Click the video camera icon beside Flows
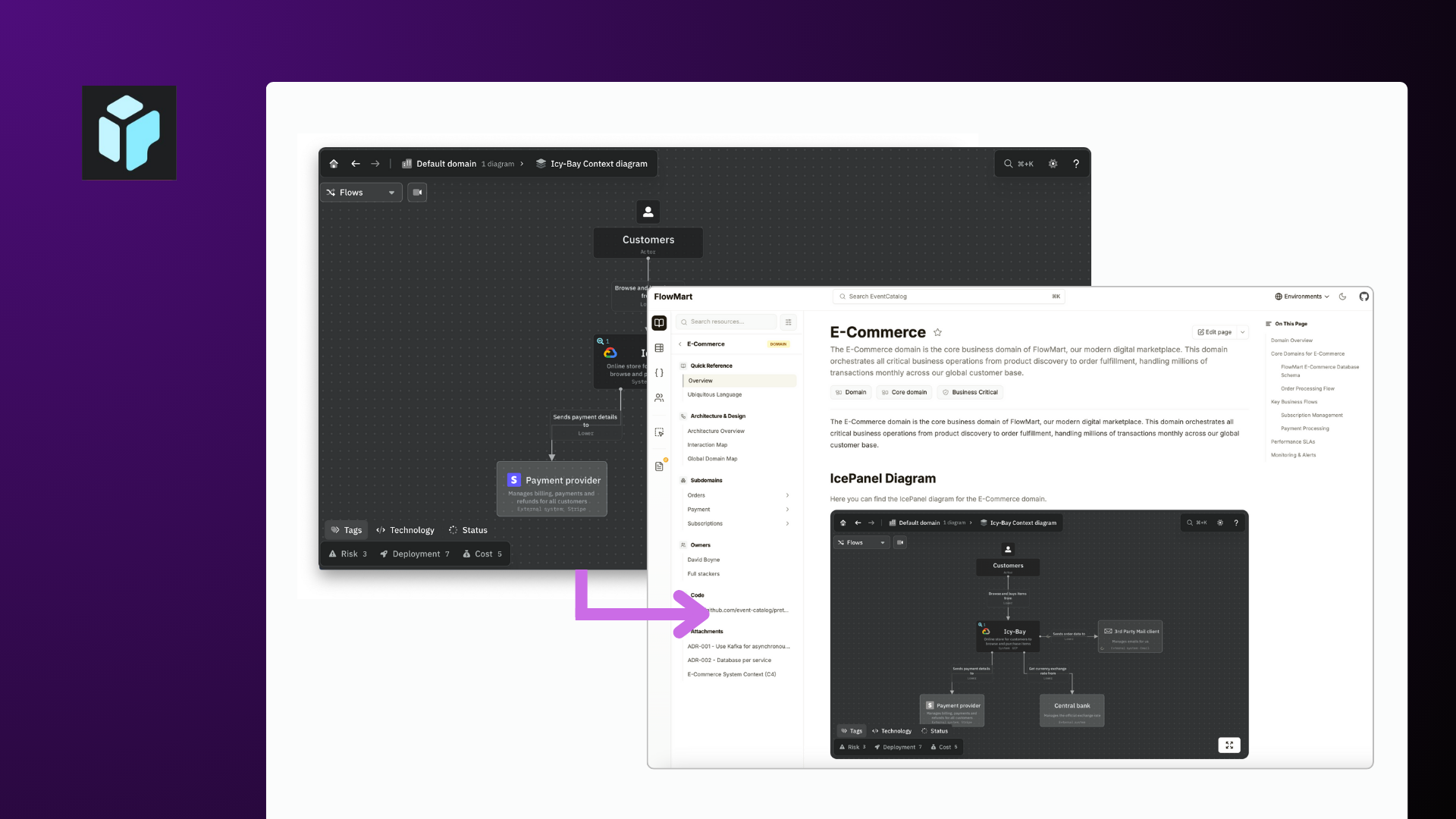Screen dimensions: 1456x819 pos(417,193)
